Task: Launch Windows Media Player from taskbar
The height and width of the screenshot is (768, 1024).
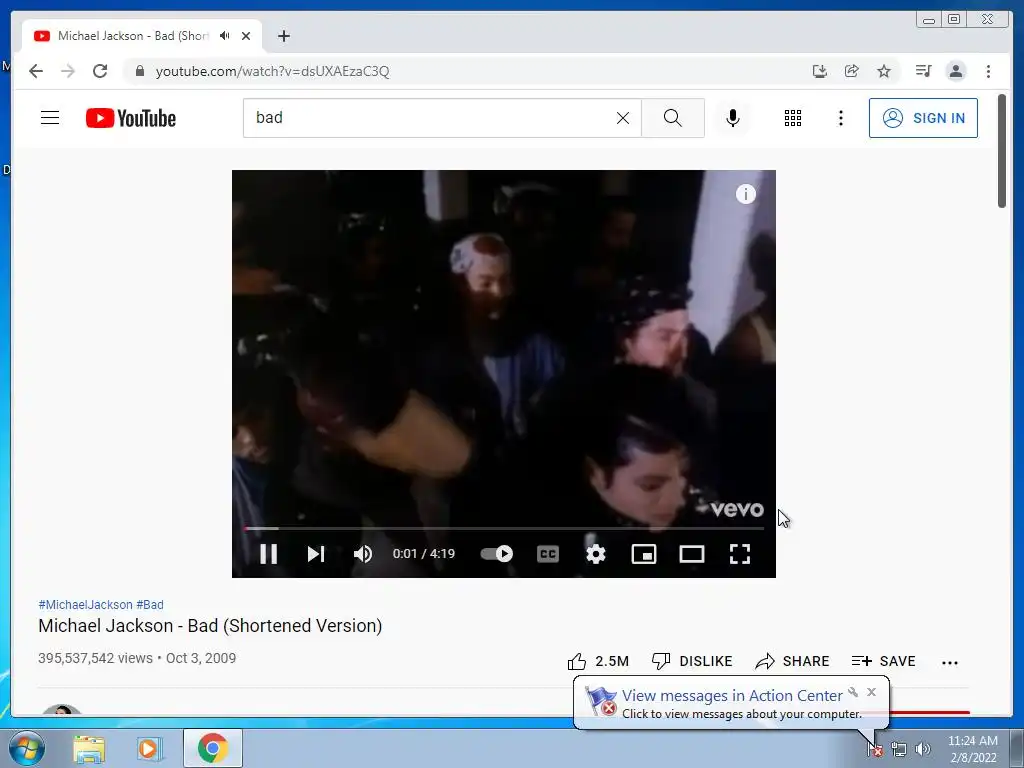Action: click(x=150, y=748)
